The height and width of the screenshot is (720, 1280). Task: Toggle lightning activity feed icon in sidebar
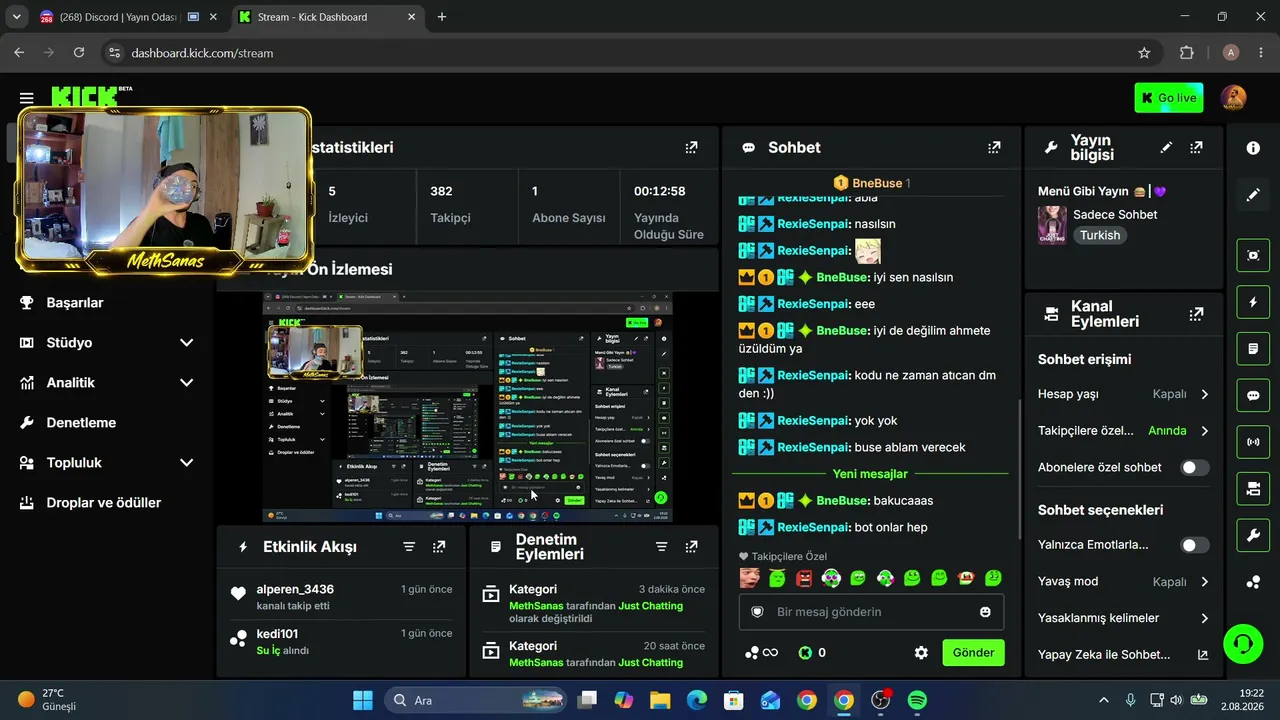coord(1253,302)
